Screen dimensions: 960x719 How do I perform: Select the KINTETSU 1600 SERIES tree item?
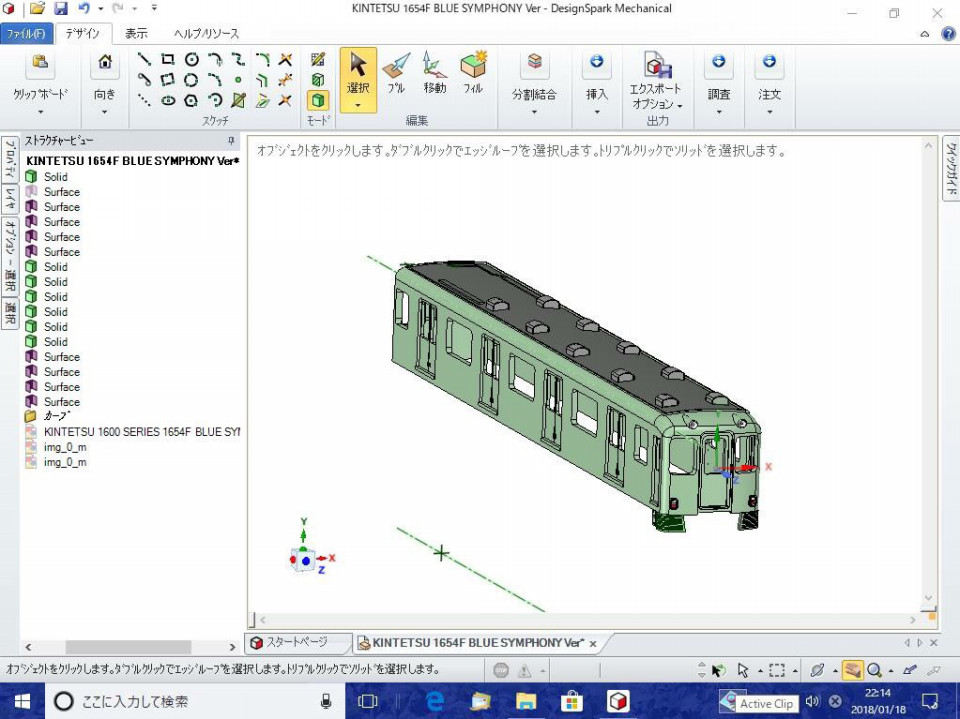[132, 432]
